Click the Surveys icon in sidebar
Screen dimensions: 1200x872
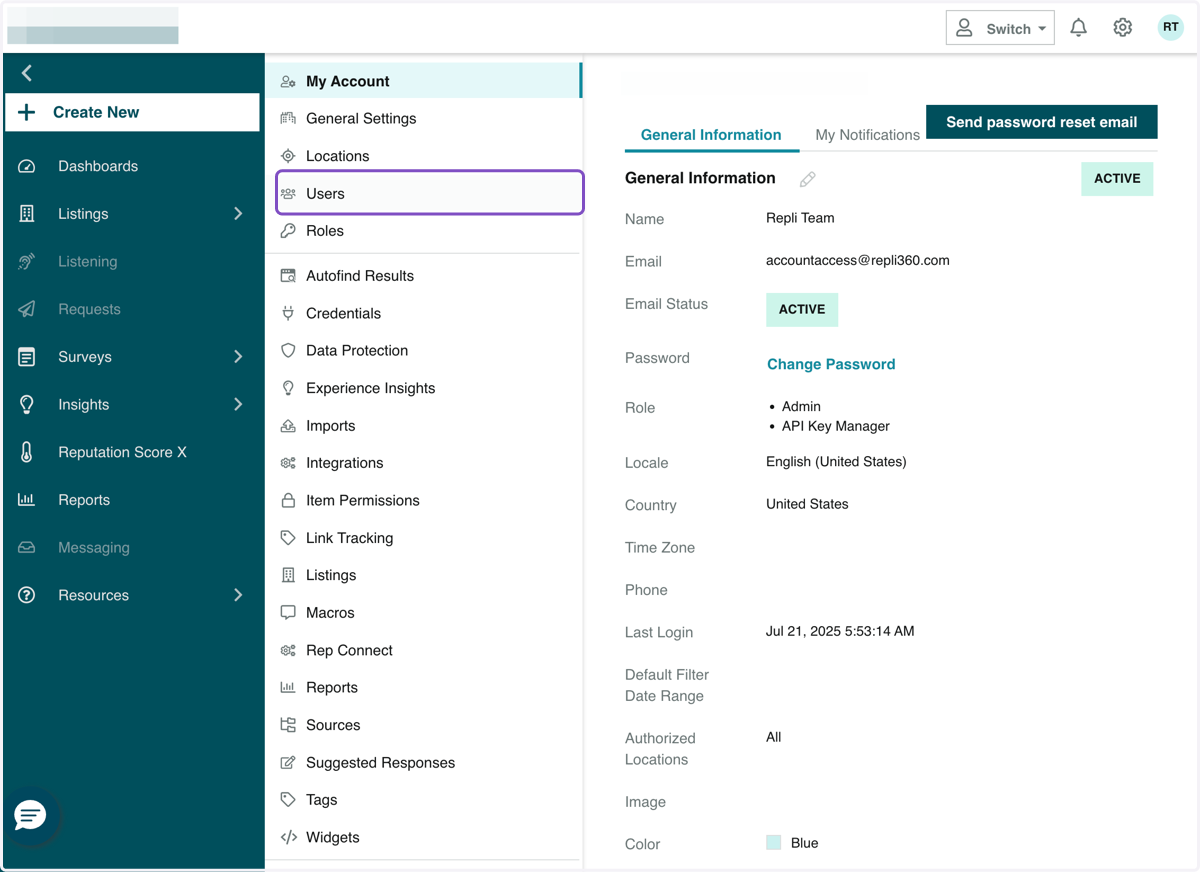[x=27, y=357]
